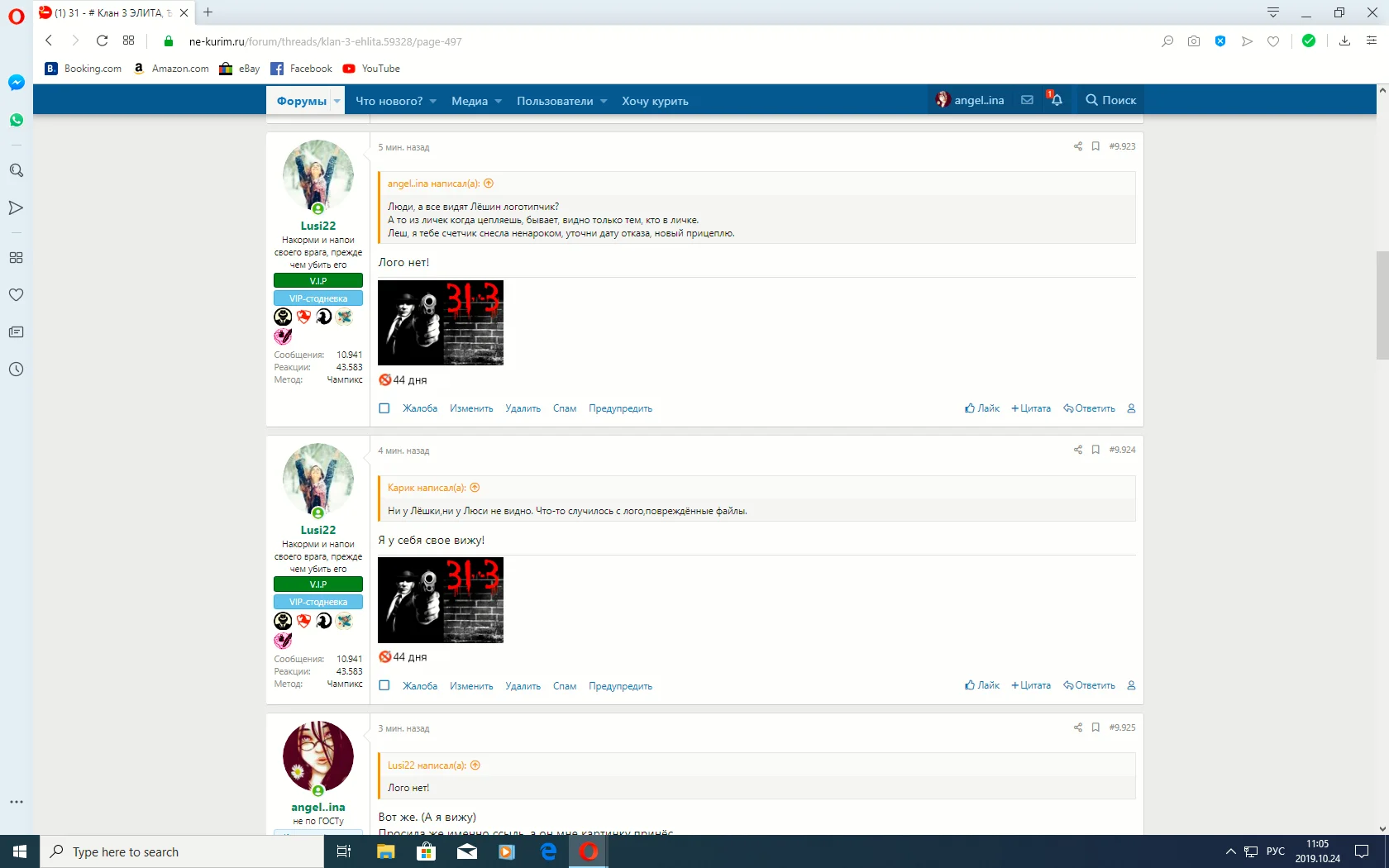The width and height of the screenshot is (1389, 868).
Task: Open forum private messages envelope
Action: [1027, 100]
